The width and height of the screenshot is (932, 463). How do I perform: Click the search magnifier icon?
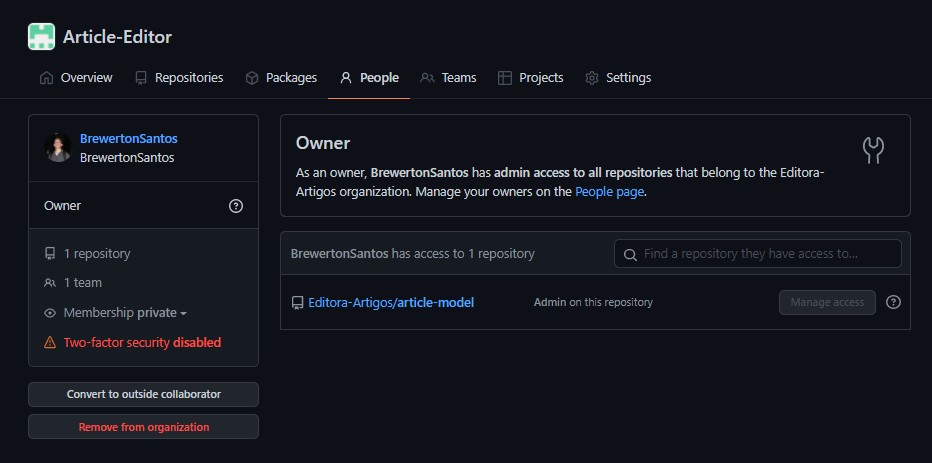point(631,254)
